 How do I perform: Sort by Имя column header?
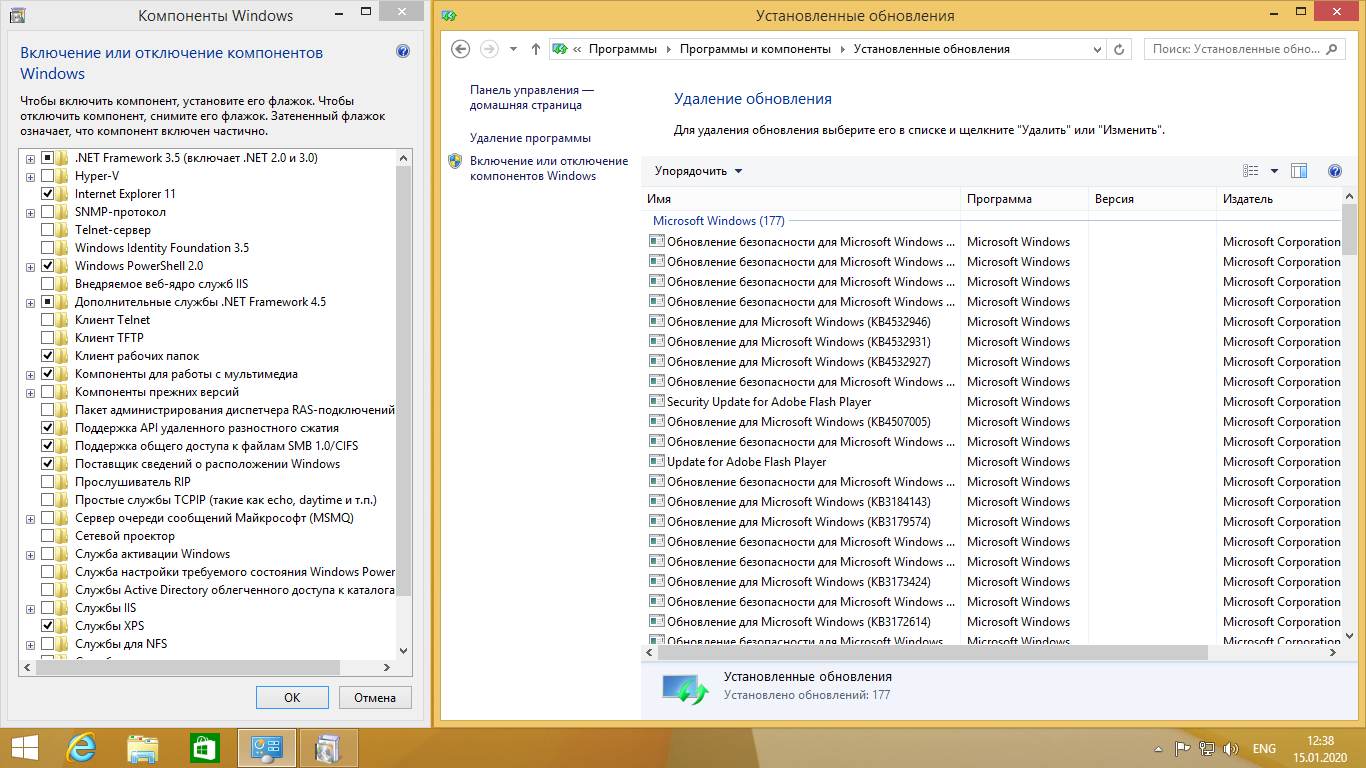(801, 199)
